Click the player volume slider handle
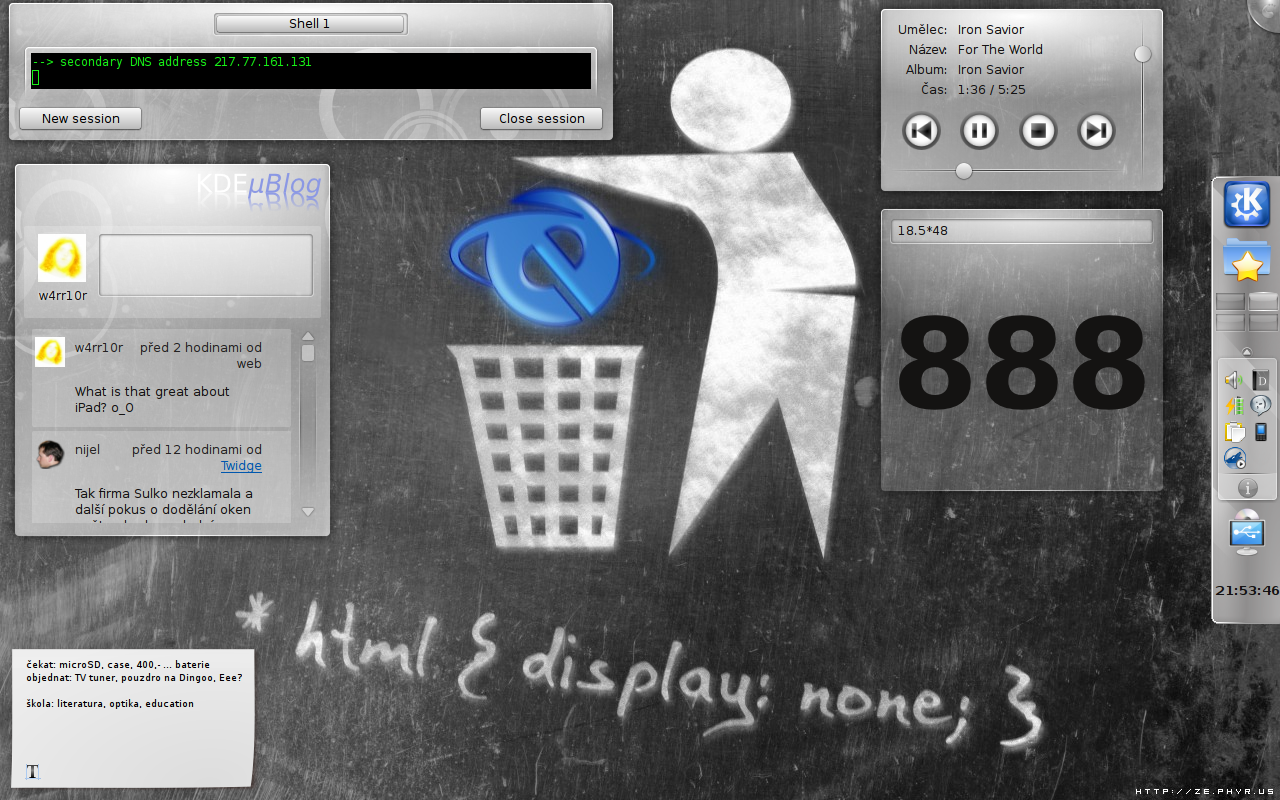The height and width of the screenshot is (800, 1280). [1143, 54]
